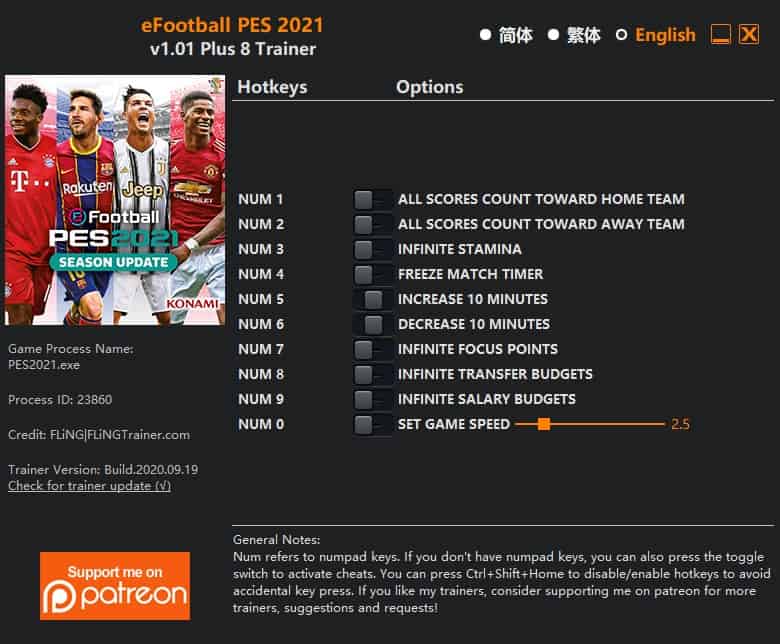The image size is (780, 644).
Task: Click the NUM 3 hotkey label
Action: 261,249
